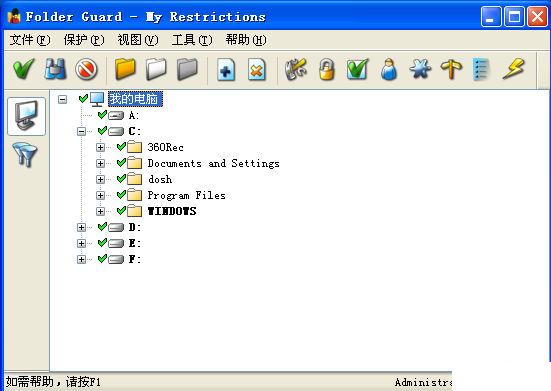Open the 文件(F) menu
The height and width of the screenshot is (391, 551).
tap(30, 40)
